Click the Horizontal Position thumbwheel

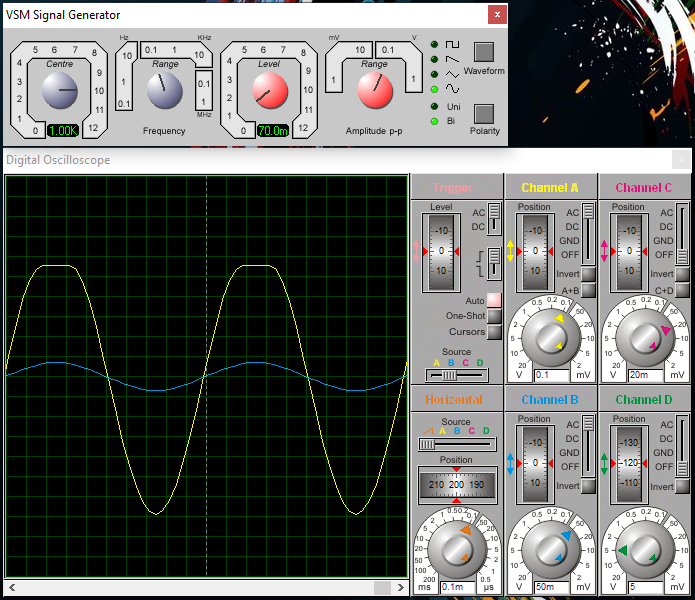tap(457, 484)
